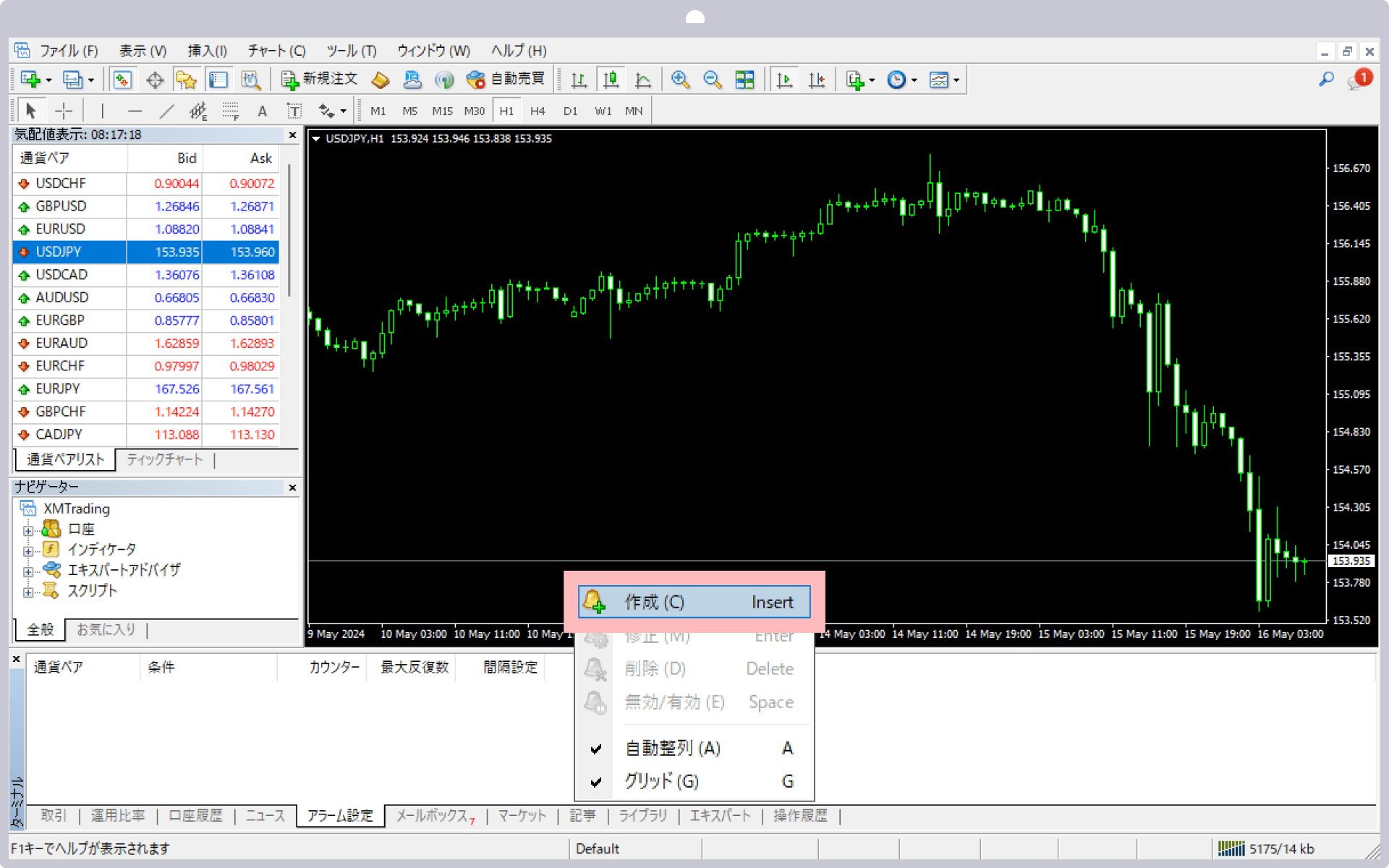Select the USDJPY row in Market Watch
The image size is (1389, 868).
(146, 252)
